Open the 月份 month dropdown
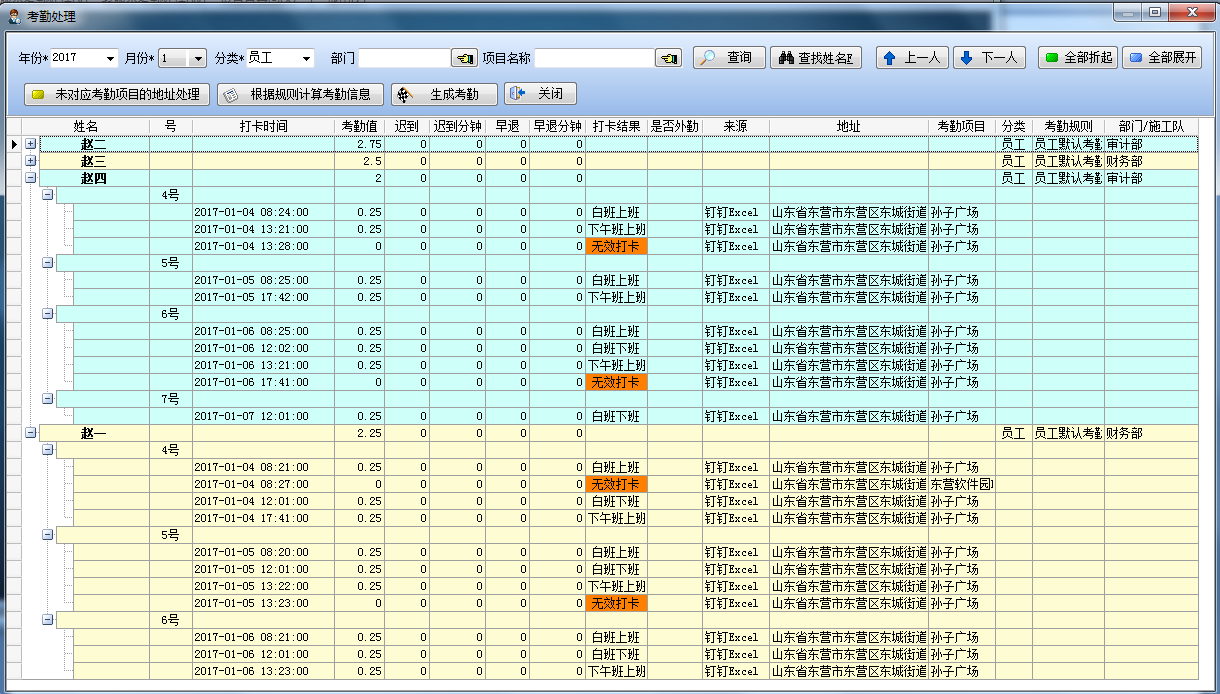 pos(197,59)
